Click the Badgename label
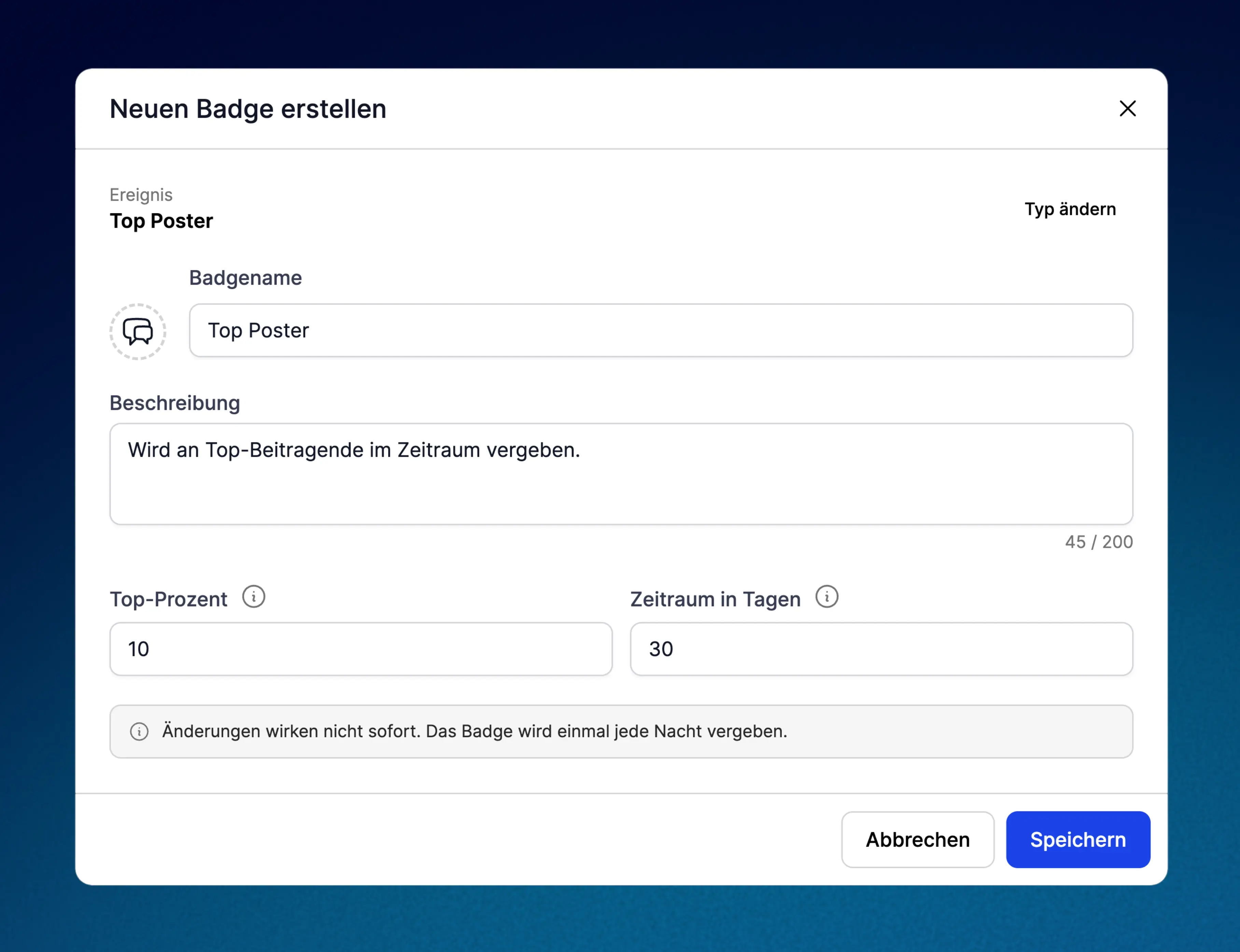 pos(245,278)
